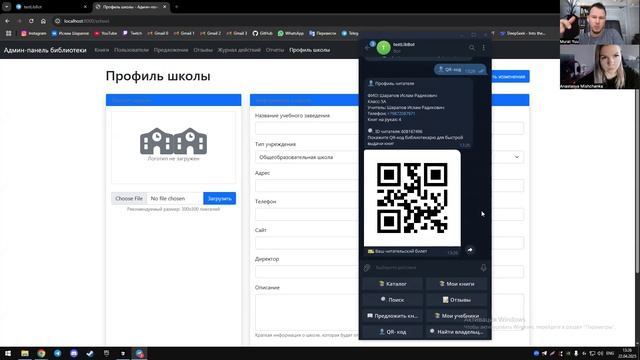
Task: Click the Адрес input field
Action: pyautogui.click(x=389, y=186)
